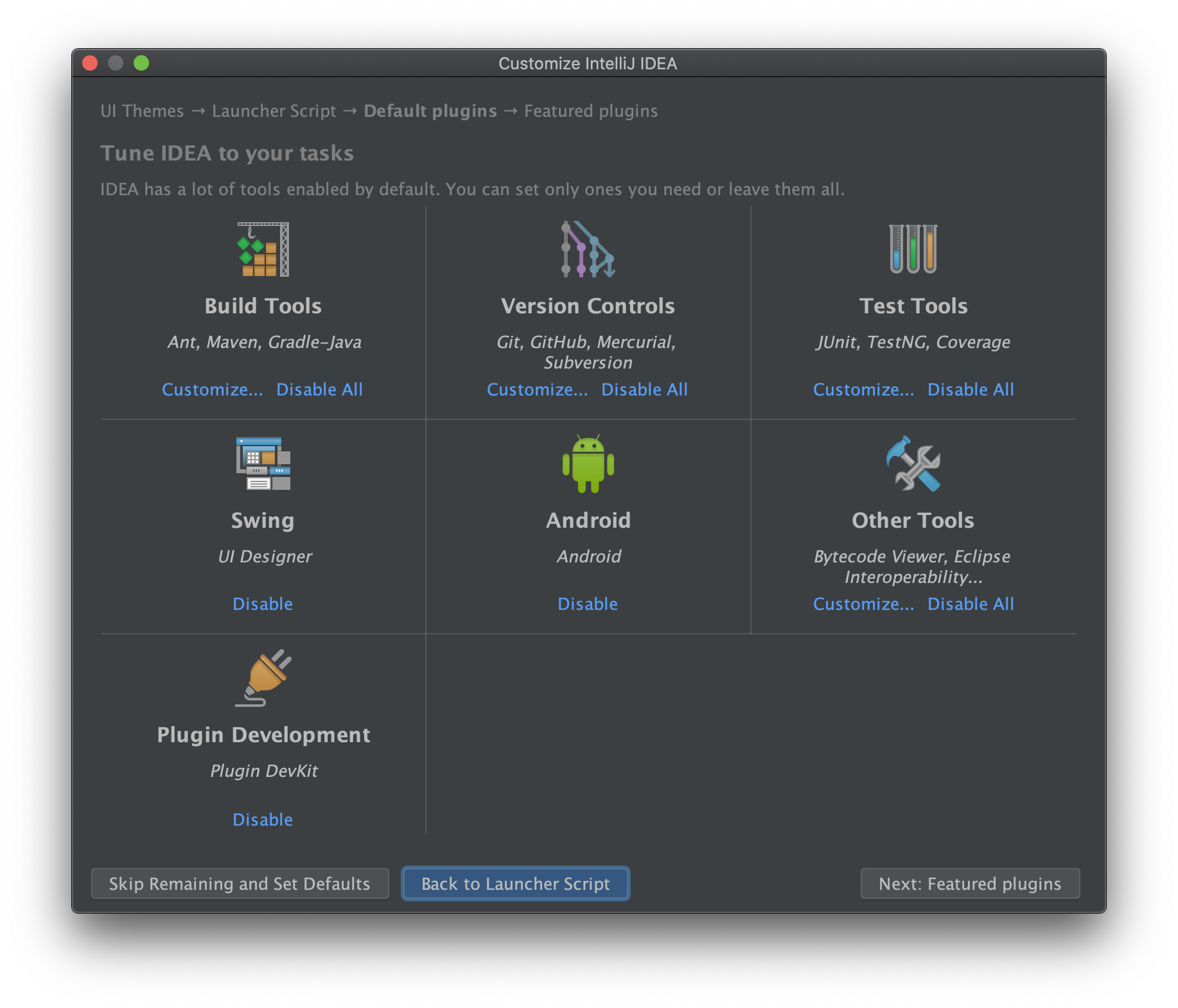The width and height of the screenshot is (1178, 1008).
Task: Disable all Test Tools plugins
Action: [971, 390]
